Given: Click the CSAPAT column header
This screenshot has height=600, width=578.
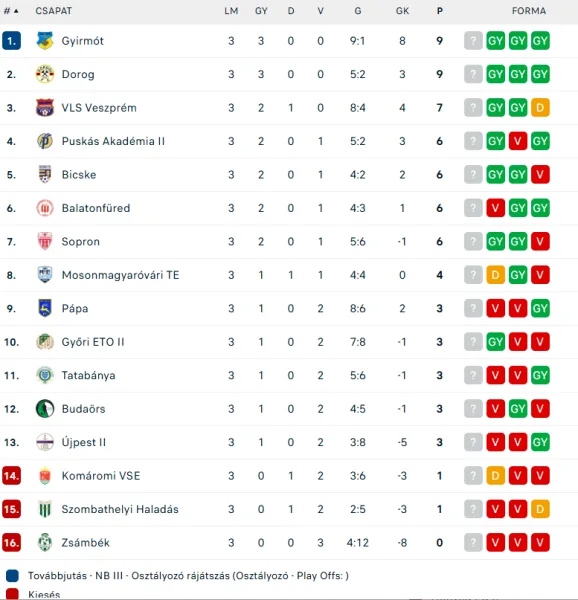Looking at the screenshot, I should click(x=54, y=11).
